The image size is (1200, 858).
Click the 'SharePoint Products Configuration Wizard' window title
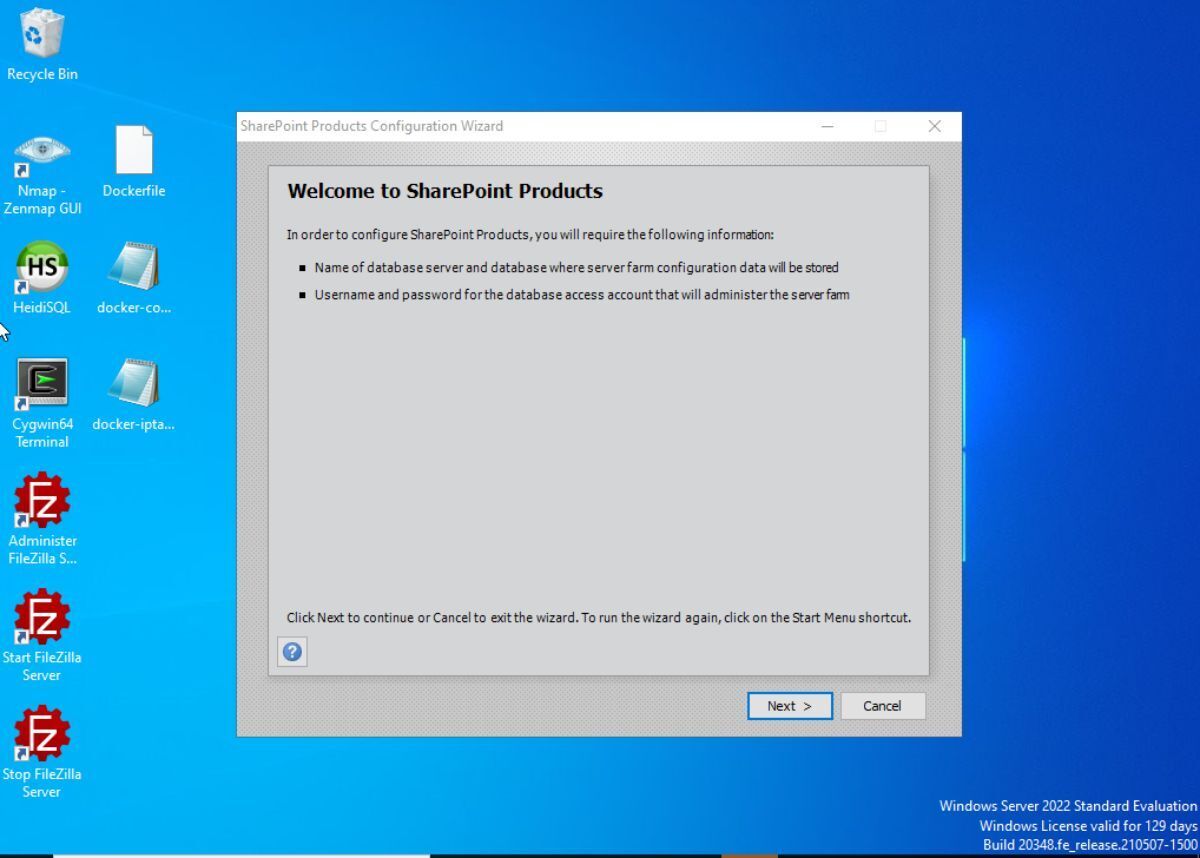pos(372,126)
